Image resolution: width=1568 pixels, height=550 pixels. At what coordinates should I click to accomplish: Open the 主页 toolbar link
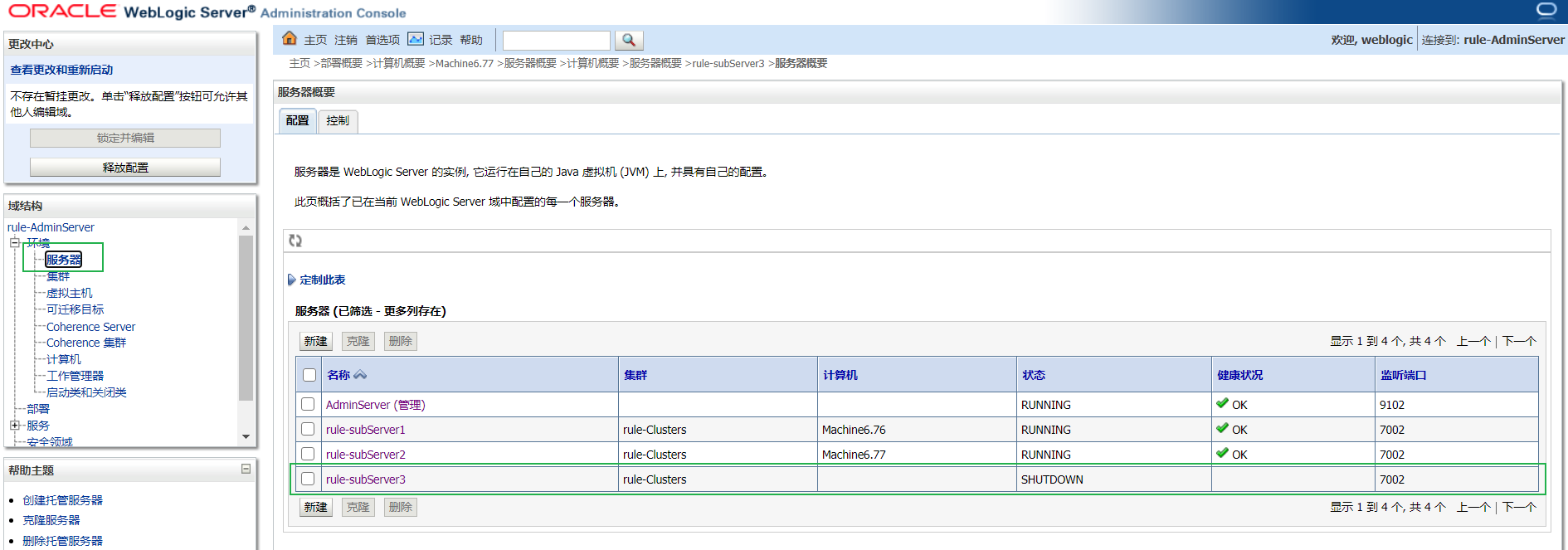pyautogui.click(x=315, y=40)
